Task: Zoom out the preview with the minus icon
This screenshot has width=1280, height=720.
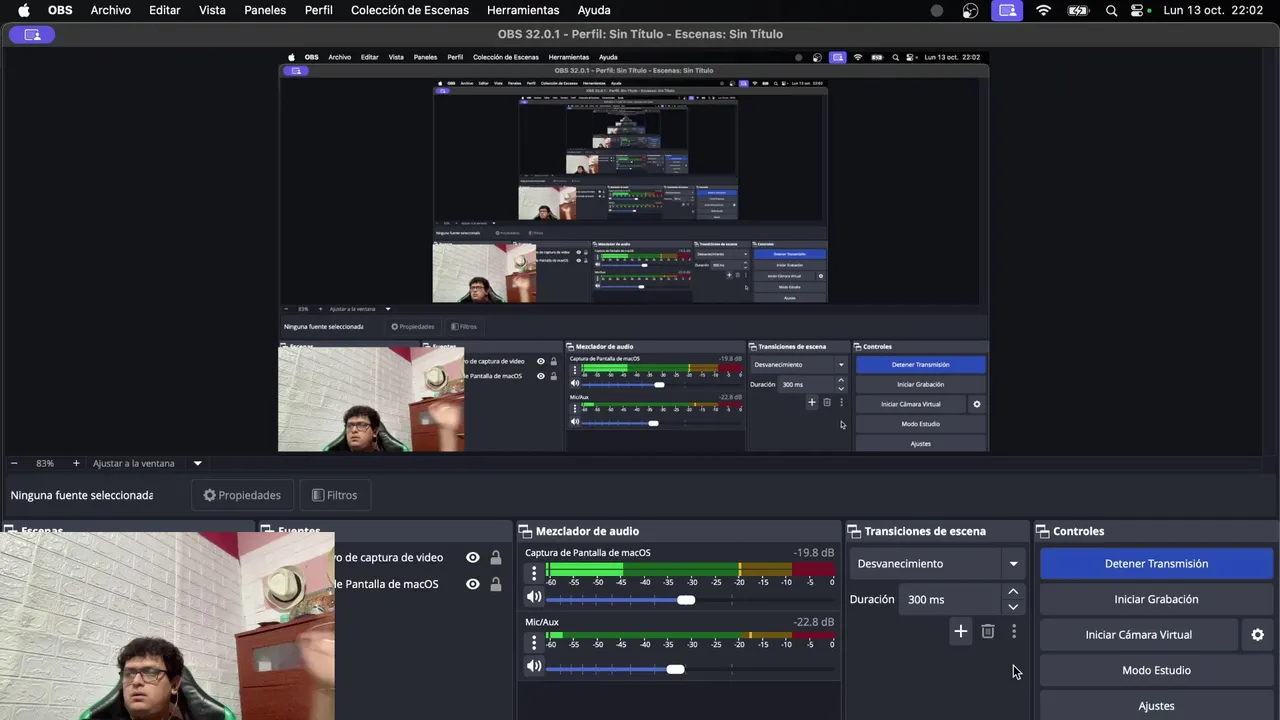Action: tap(14, 463)
